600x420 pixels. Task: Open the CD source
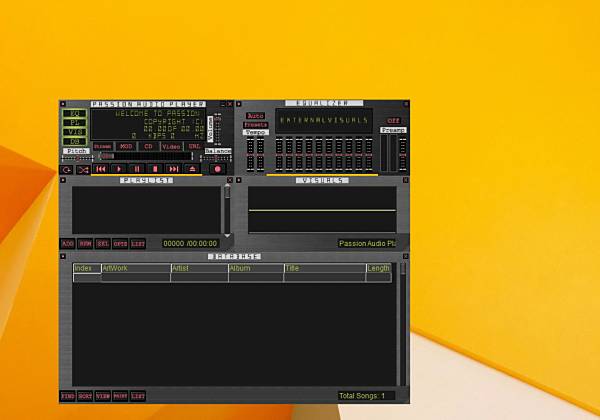(x=148, y=147)
